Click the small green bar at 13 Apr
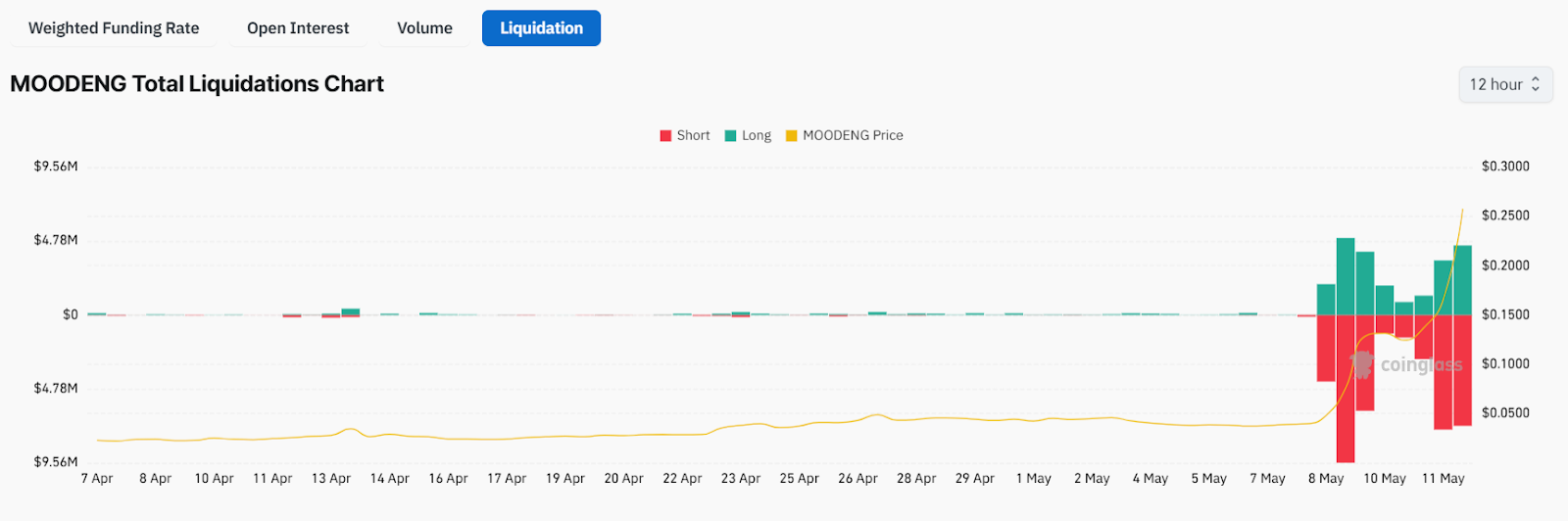Viewport: 1568px width, 521px height. tap(350, 311)
